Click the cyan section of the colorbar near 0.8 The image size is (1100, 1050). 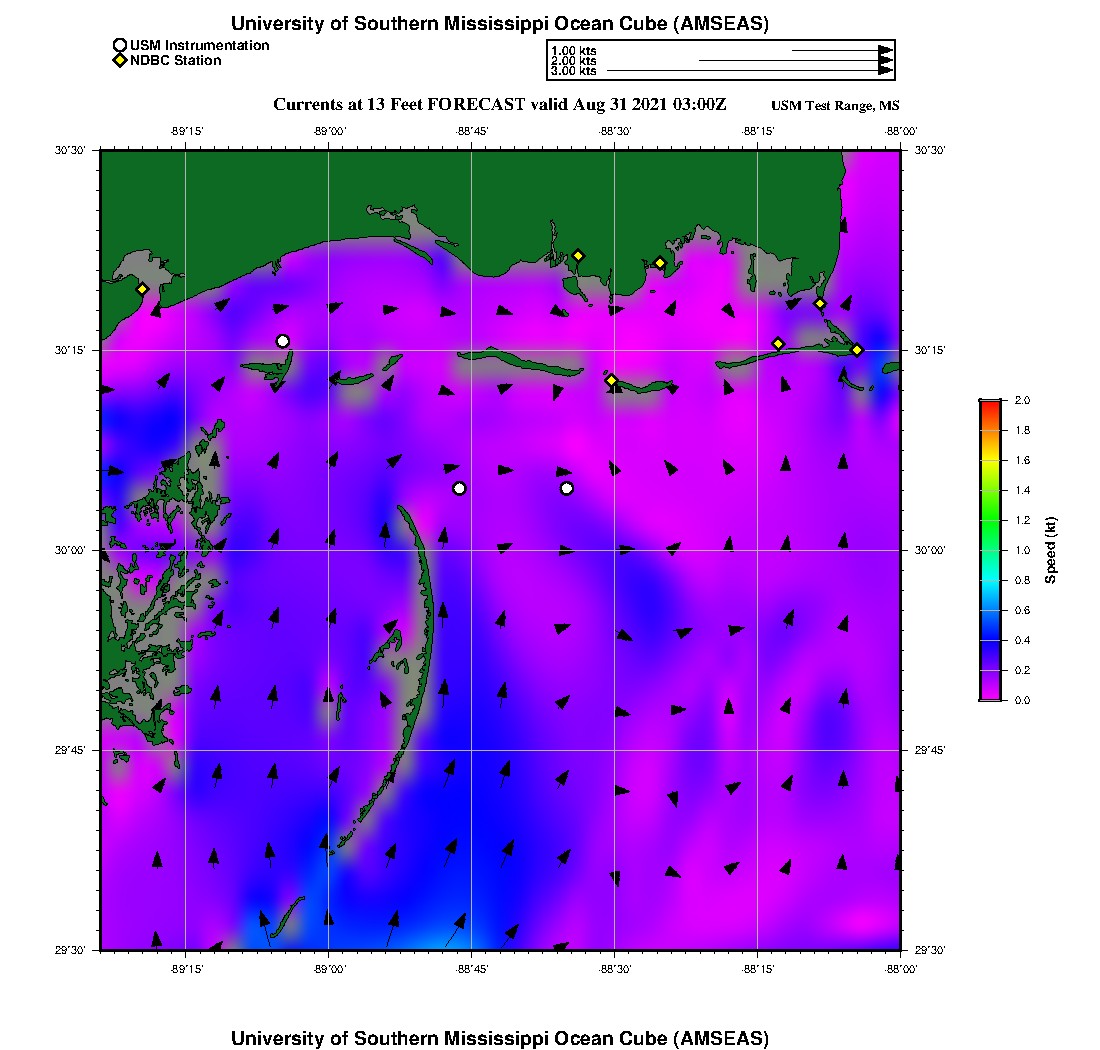tap(991, 580)
